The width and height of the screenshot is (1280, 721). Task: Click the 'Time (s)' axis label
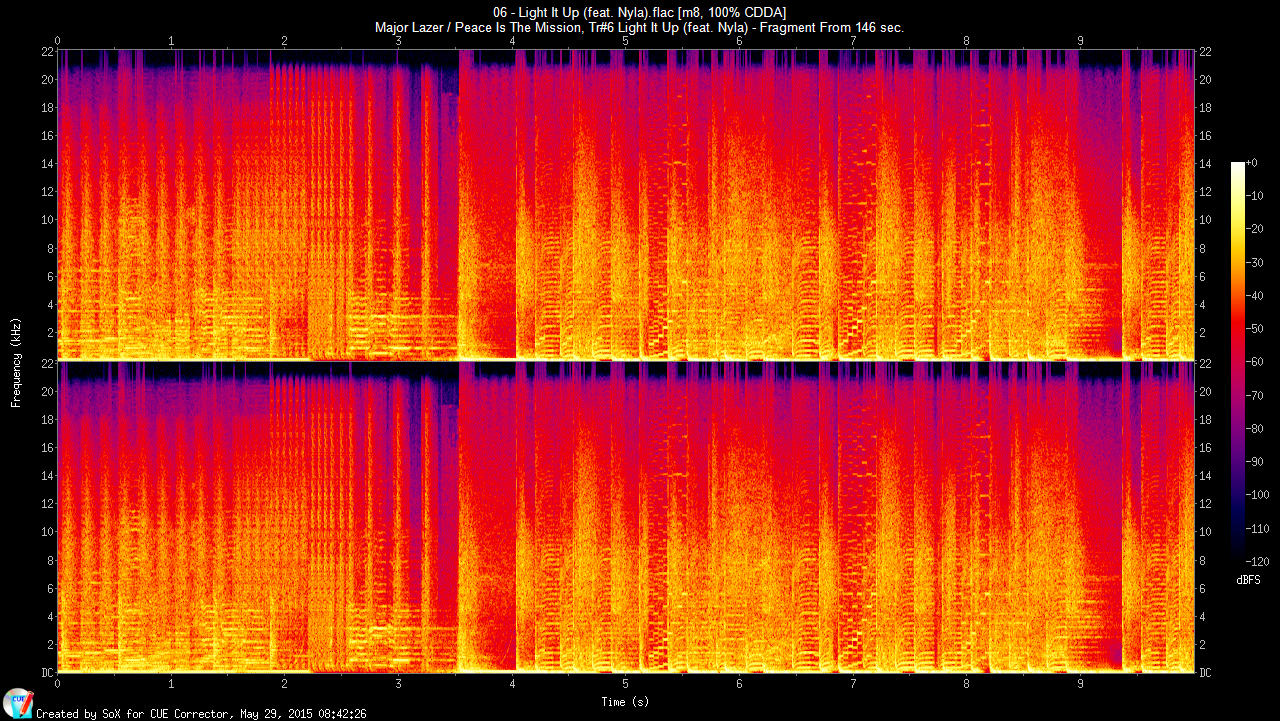(625, 702)
